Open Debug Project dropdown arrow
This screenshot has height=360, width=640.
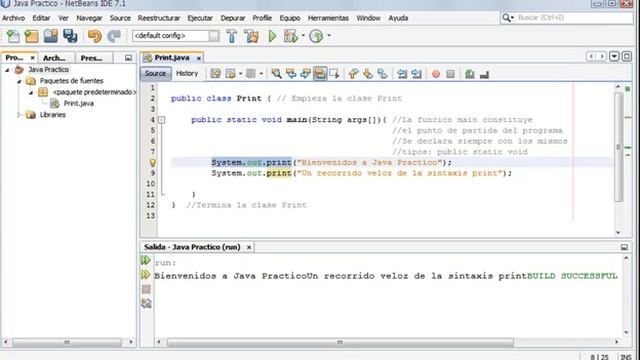(x=303, y=36)
